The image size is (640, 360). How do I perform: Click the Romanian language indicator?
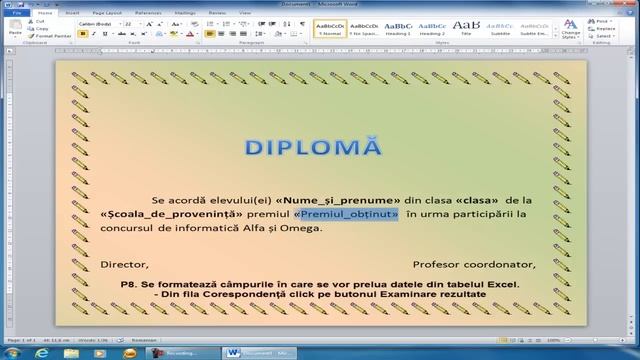click(x=144, y=340)
